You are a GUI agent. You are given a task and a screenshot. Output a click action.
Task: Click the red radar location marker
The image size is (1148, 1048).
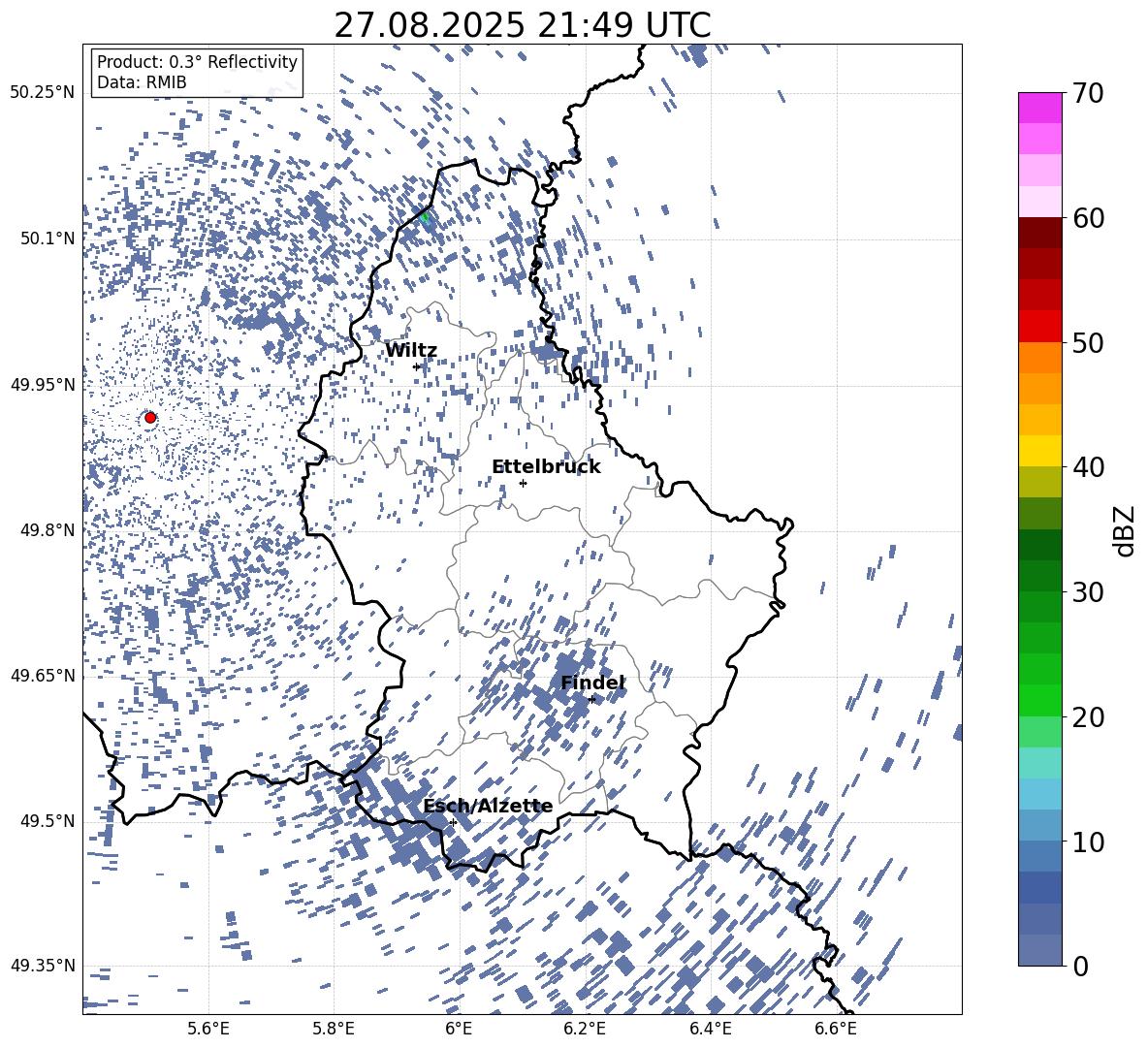pos(150,417)
